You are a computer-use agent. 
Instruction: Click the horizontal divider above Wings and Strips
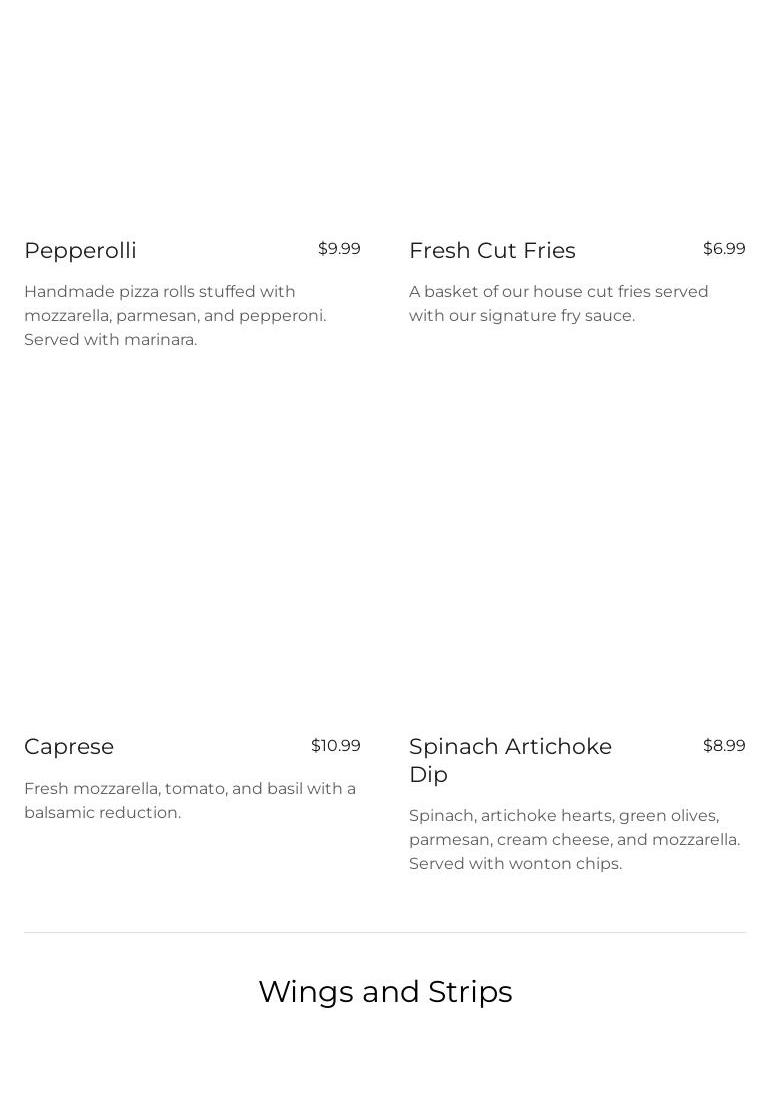point(385,932)
